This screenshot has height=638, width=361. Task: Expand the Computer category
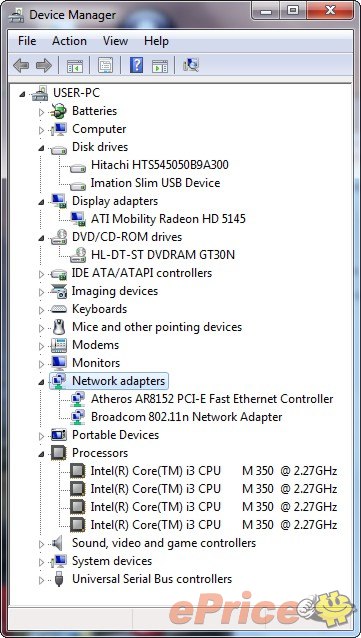41,130
